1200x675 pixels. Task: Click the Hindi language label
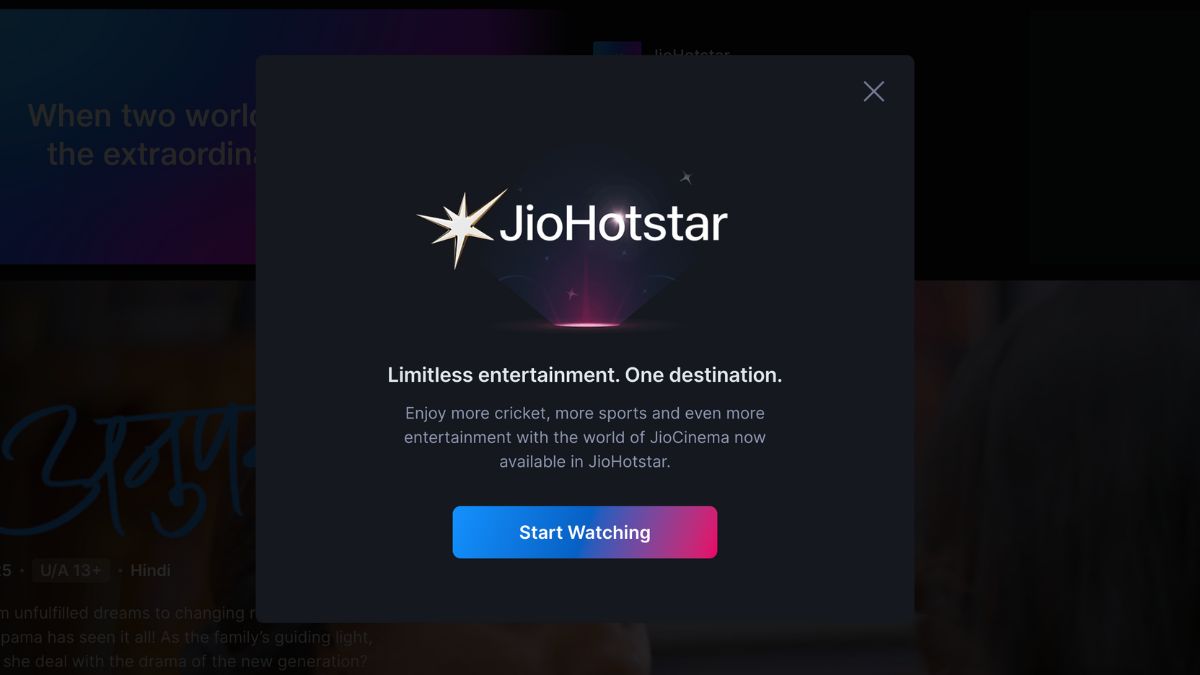[150, 570]
